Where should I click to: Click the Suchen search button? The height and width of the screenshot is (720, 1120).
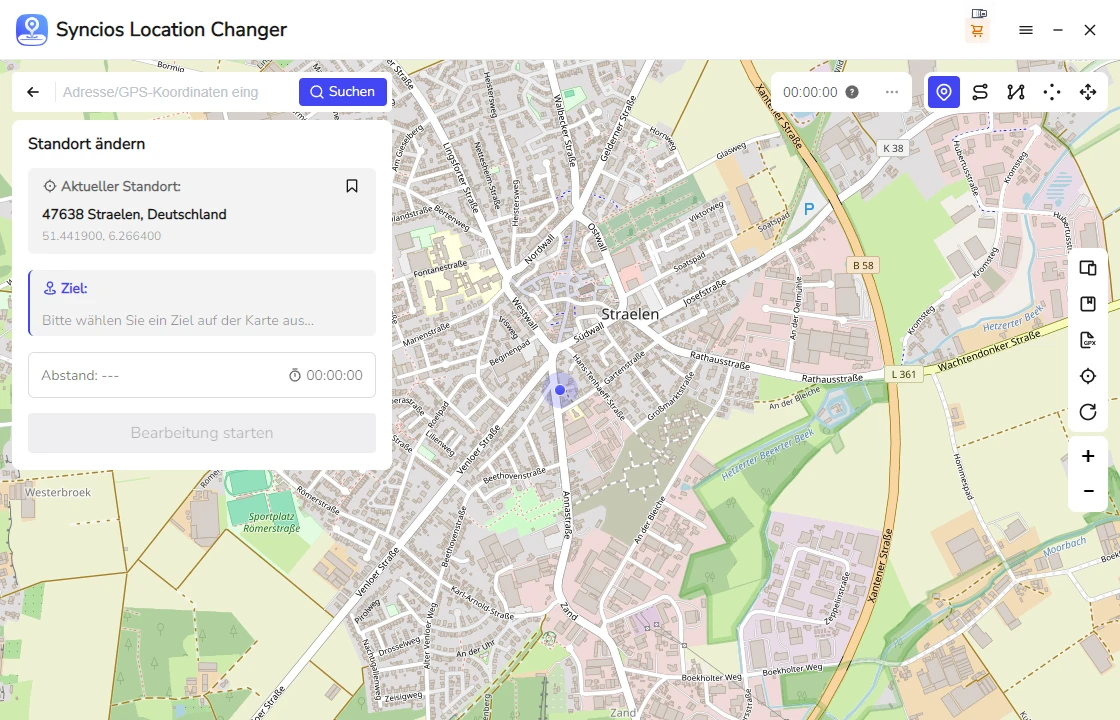343,92
